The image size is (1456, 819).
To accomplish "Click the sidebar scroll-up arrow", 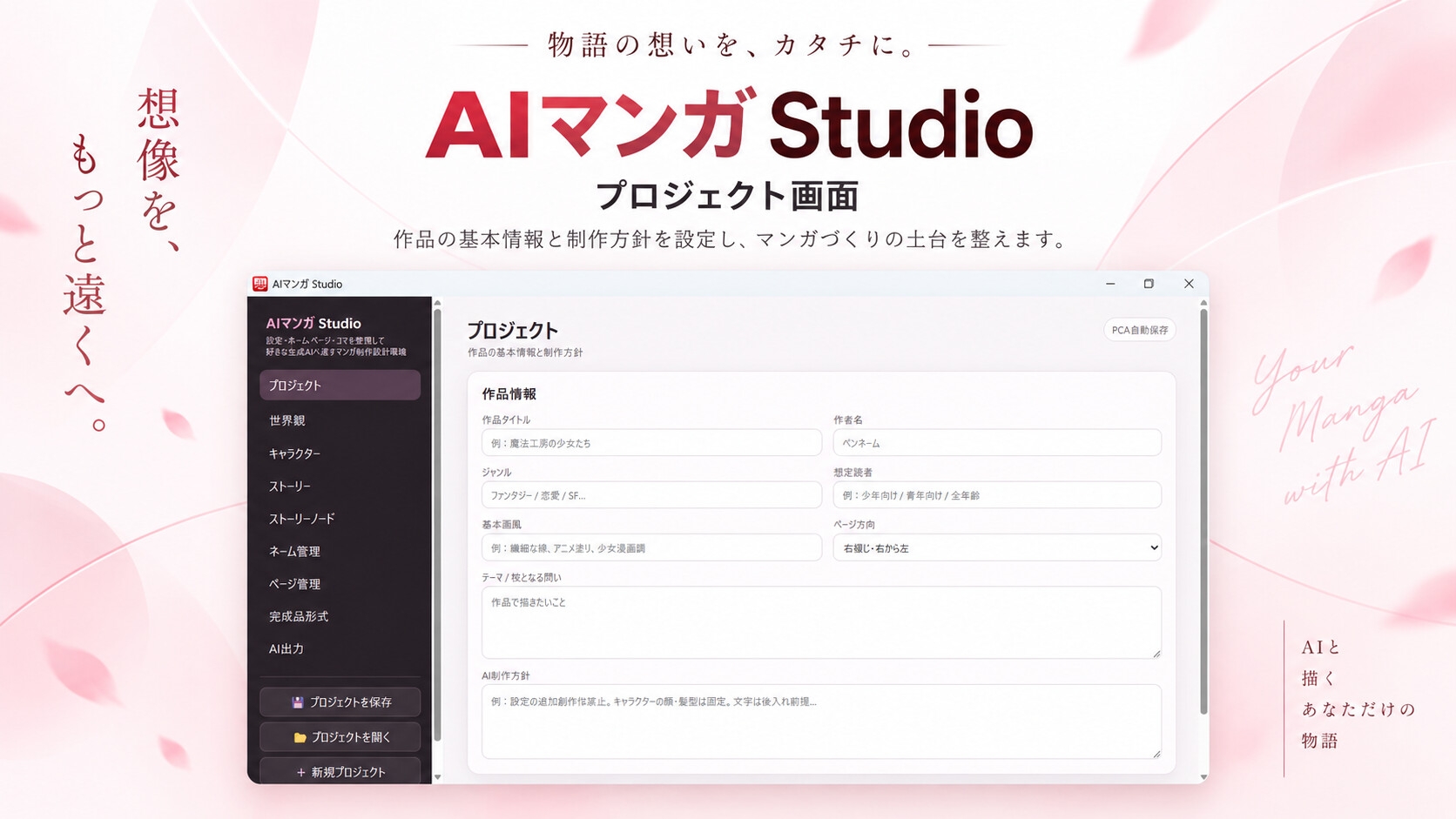I will (x=437, y=303).
